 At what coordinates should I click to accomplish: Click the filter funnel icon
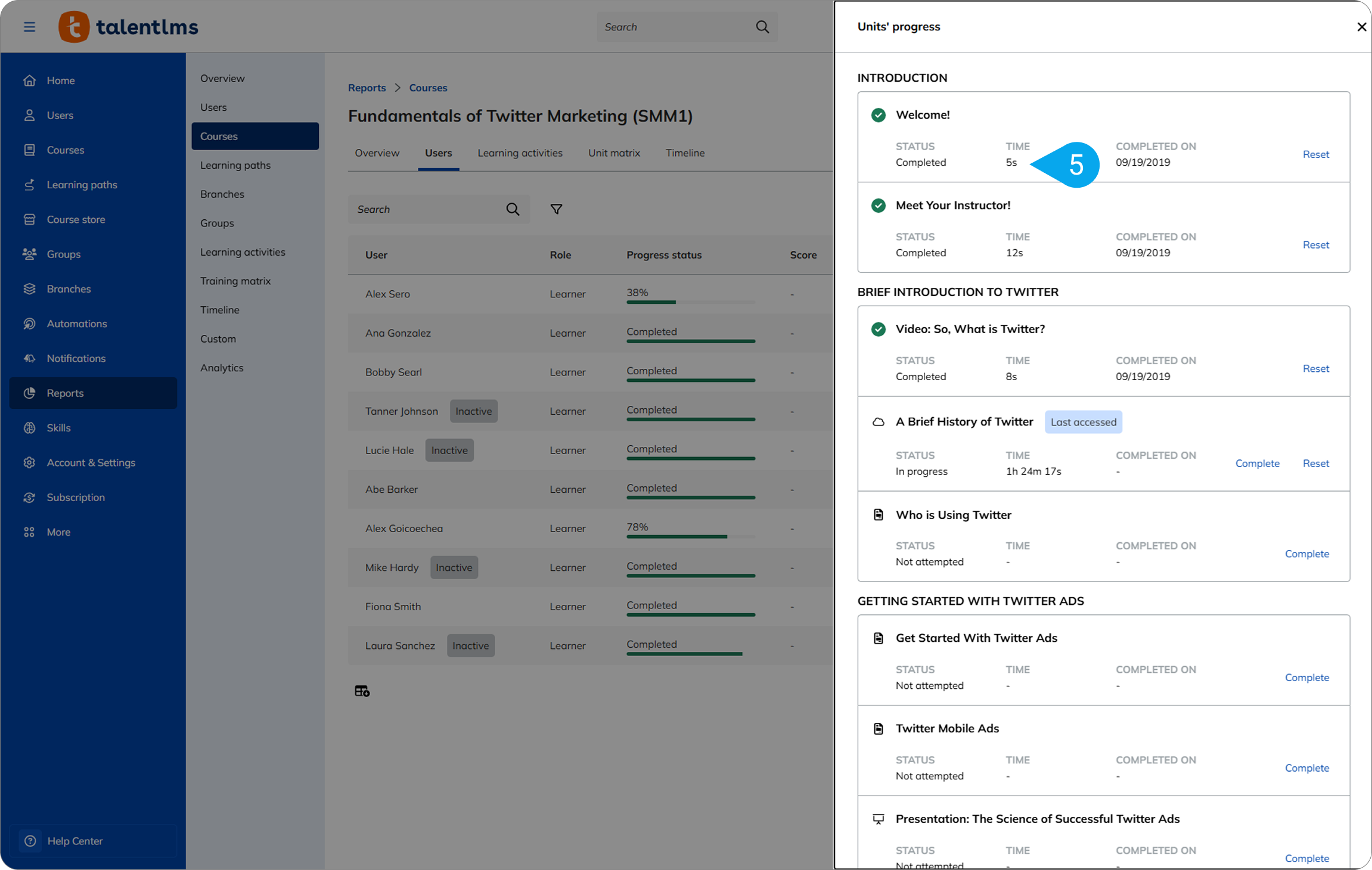556,209
